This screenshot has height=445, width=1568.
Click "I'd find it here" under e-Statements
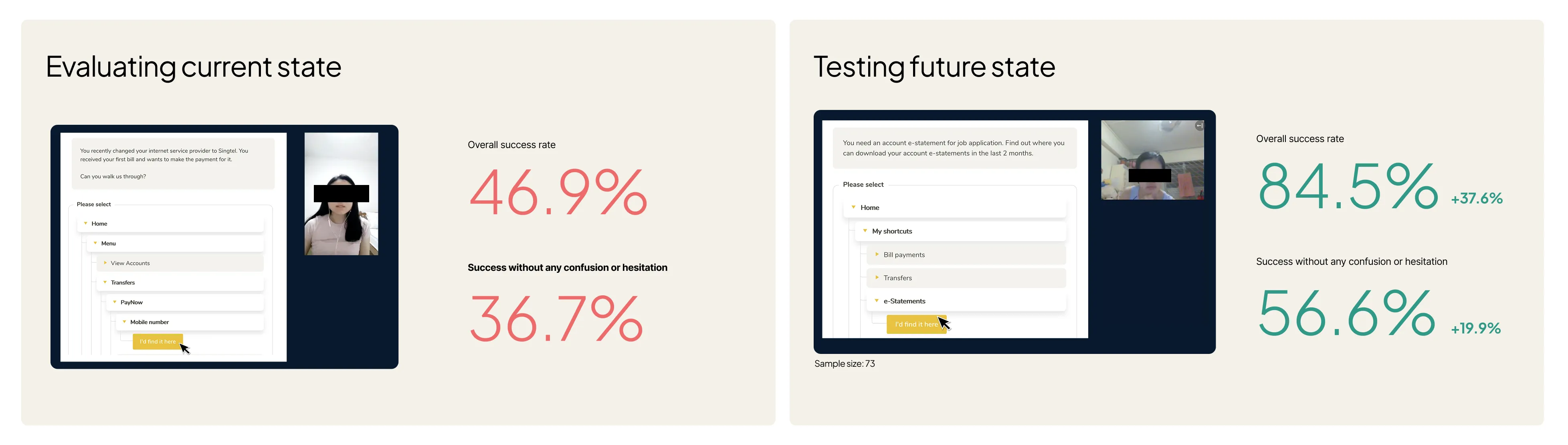tap(916, 324)
